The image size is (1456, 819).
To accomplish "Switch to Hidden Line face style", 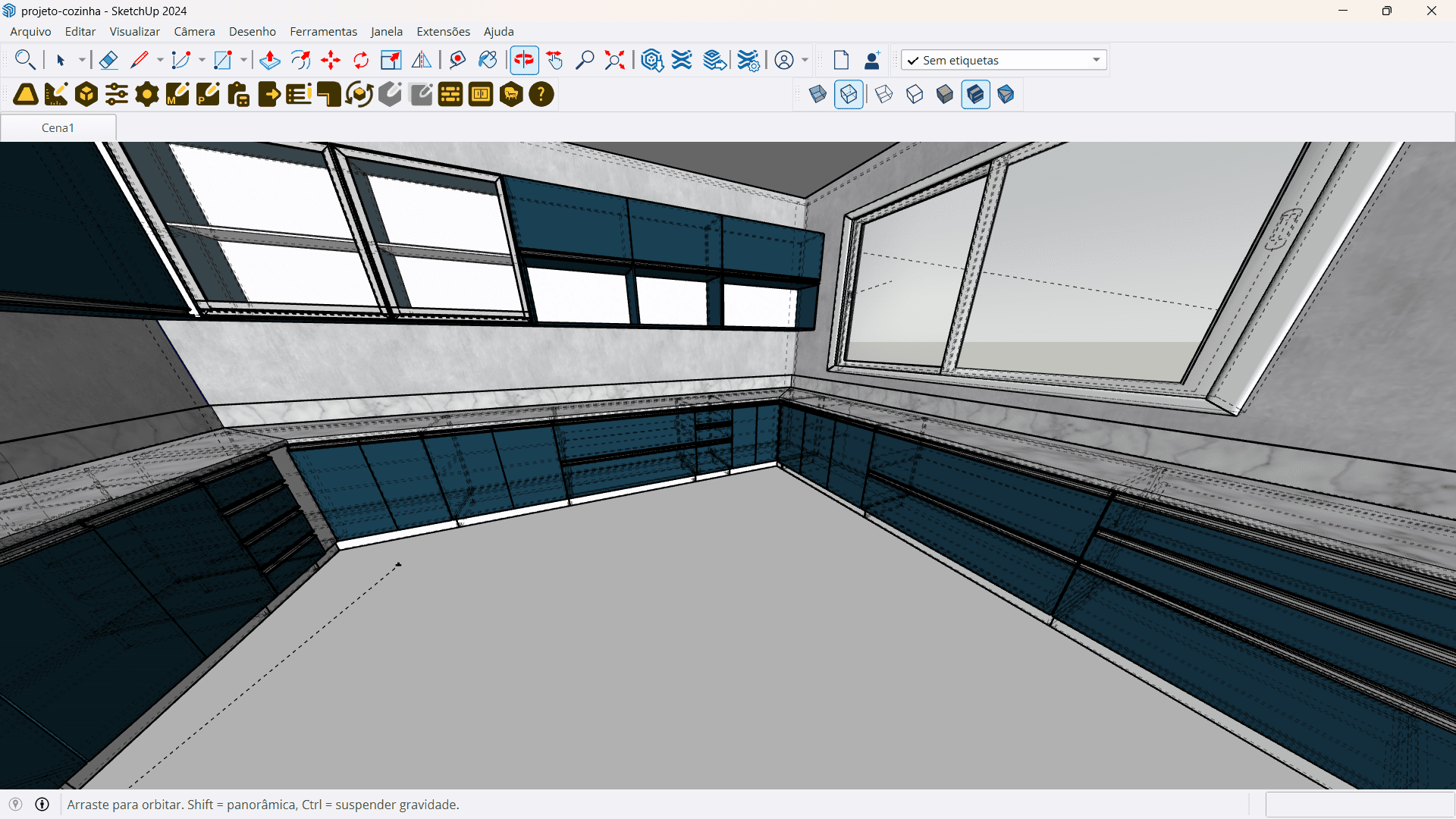I will [915, 94].
